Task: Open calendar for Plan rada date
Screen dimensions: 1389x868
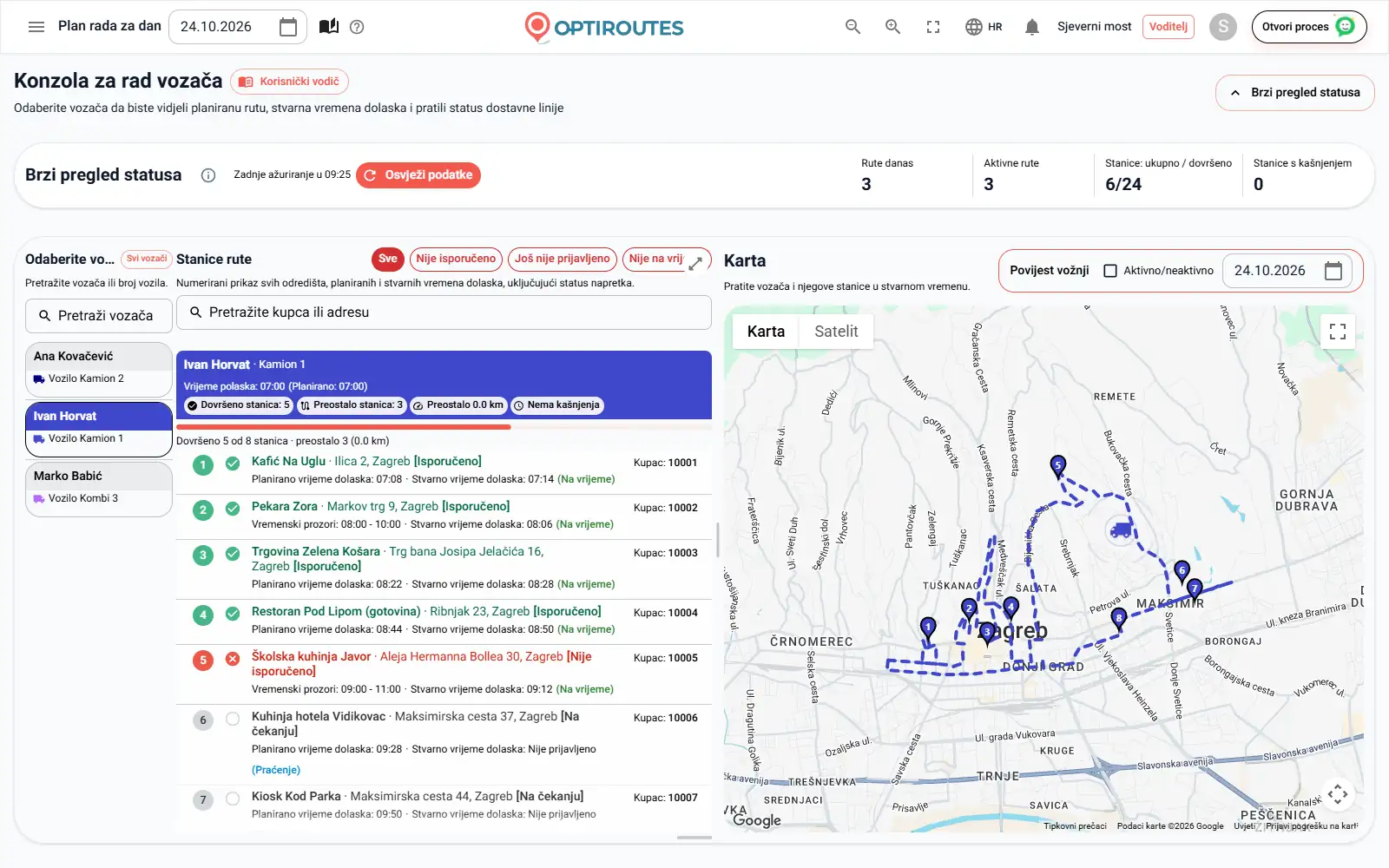Action: [288, 27]
